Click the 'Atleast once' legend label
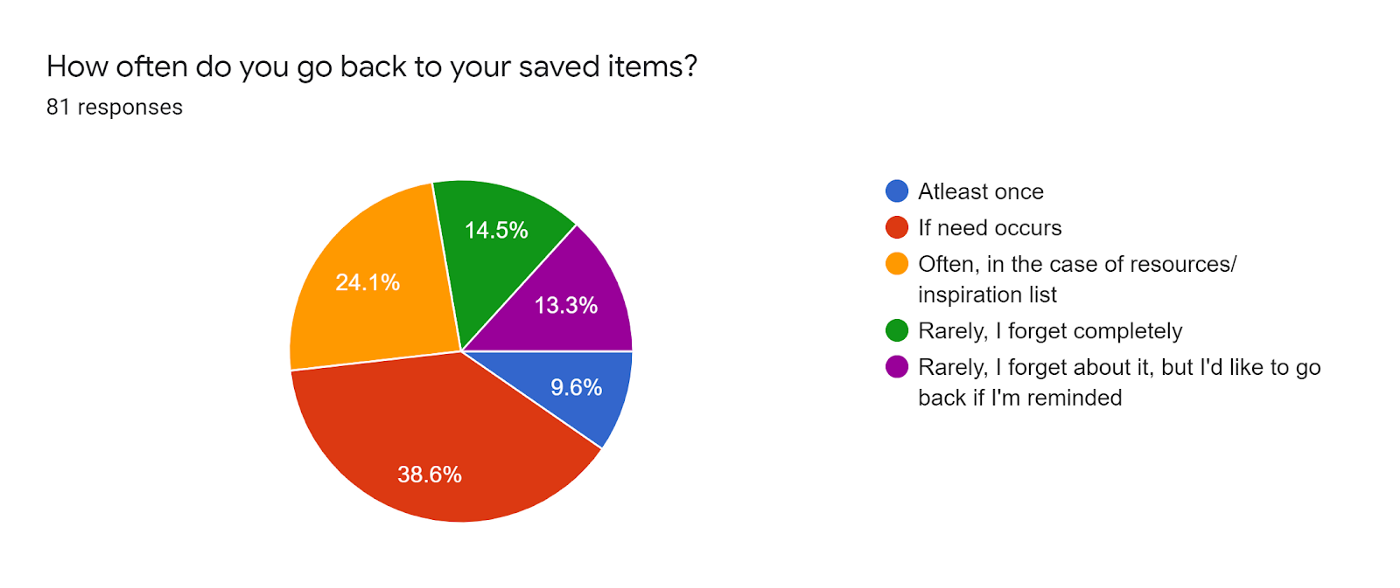 point(980,192)
